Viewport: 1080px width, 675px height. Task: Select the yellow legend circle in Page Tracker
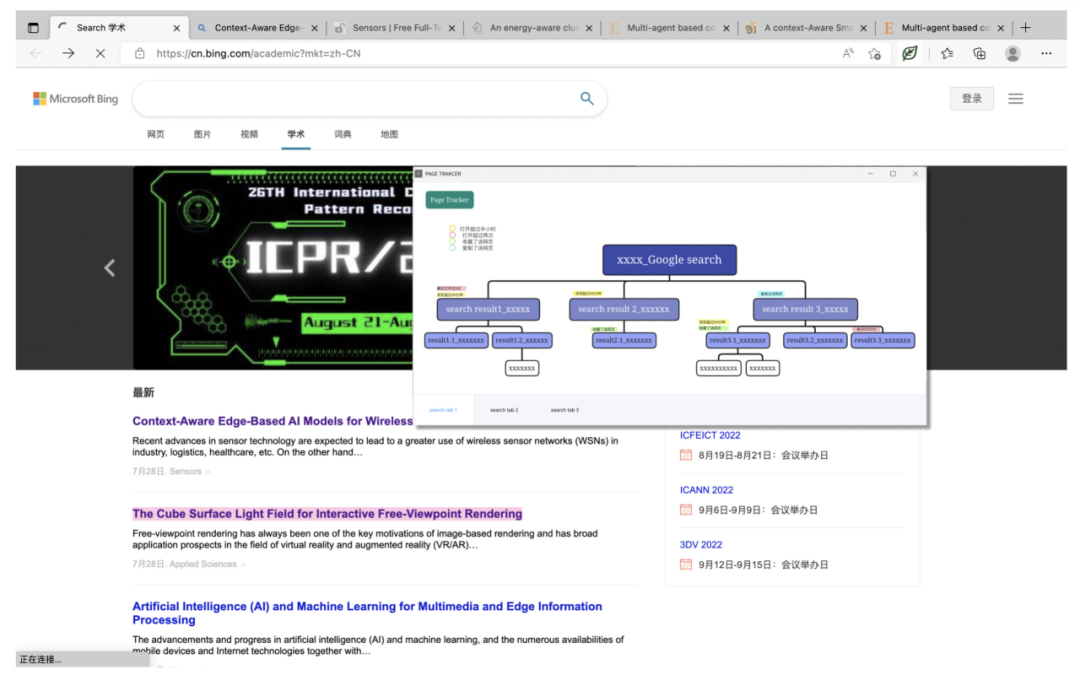(452, 228)
